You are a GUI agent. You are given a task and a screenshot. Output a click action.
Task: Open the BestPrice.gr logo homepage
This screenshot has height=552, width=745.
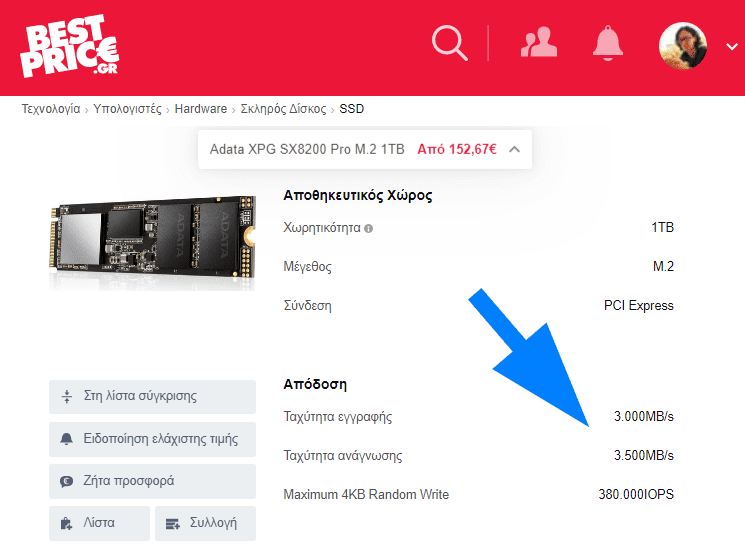click(69, 46)
